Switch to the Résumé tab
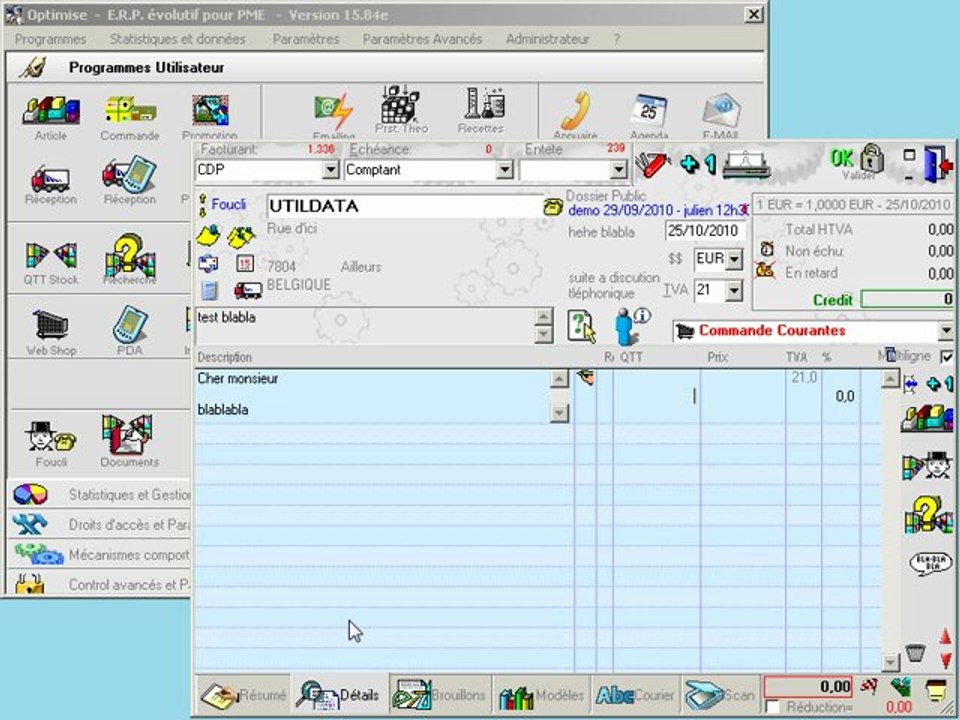 (243, 695)
